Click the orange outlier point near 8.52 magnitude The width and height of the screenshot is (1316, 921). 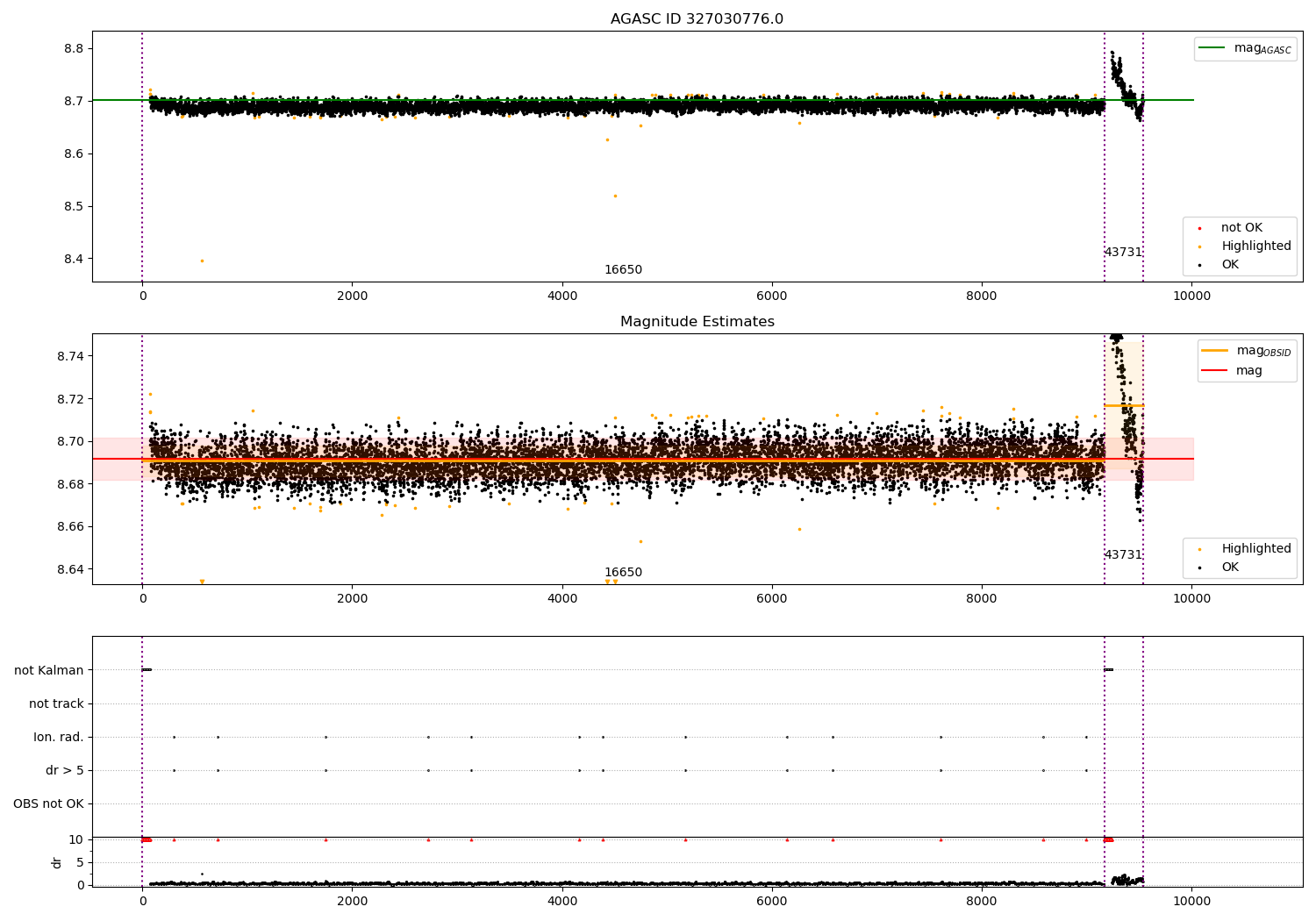(x=615, y=196)
